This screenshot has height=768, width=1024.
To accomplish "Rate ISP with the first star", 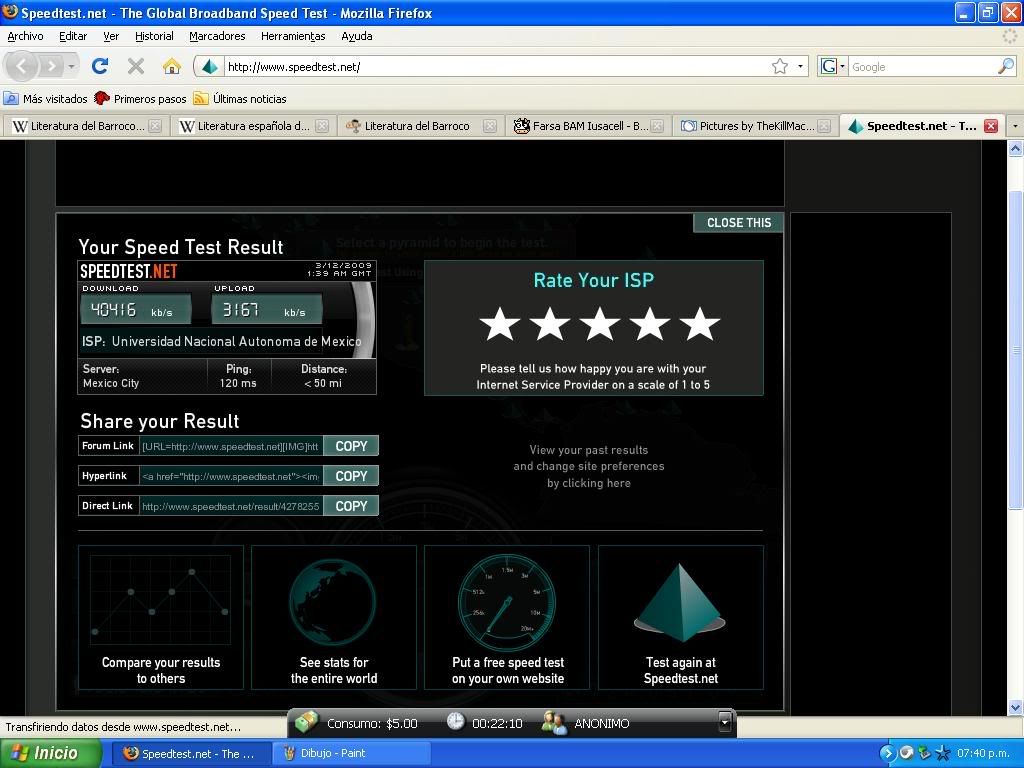I will [500, 323].
